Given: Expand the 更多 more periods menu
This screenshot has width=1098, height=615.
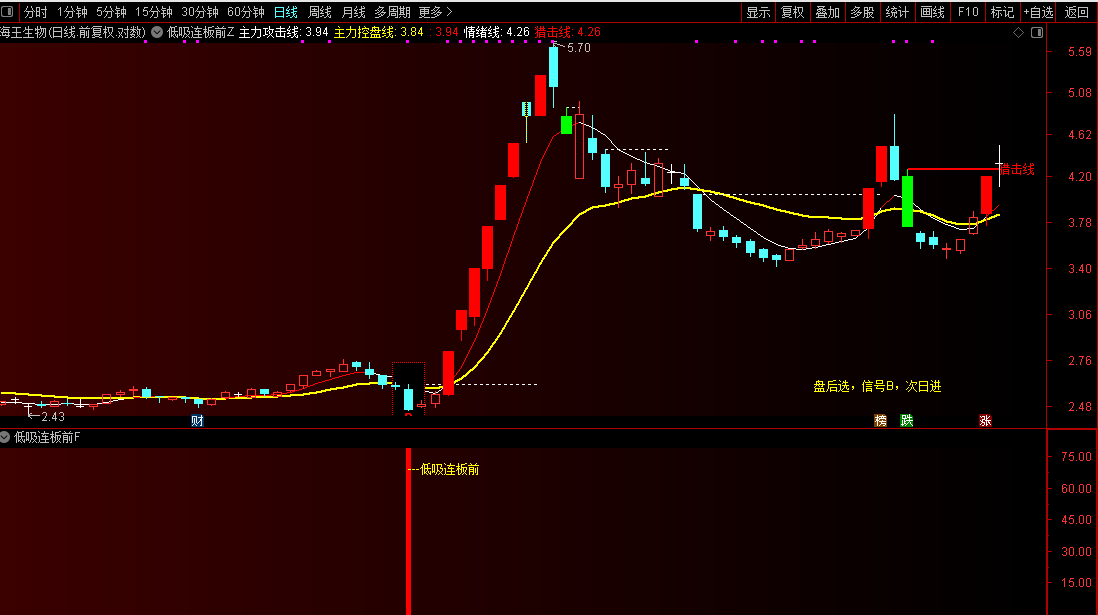Looking at the screenshot, I should 436,12.
